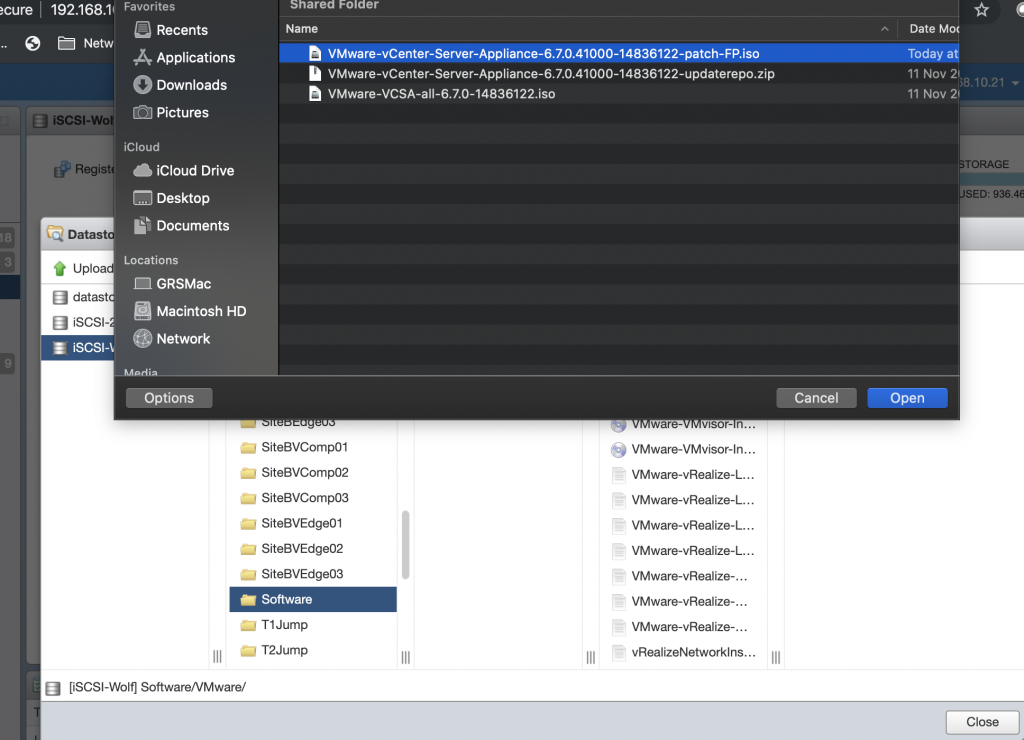Go to Downloads in the sidebar
The image size is (1024, 740).
click(x=180, y=85)
